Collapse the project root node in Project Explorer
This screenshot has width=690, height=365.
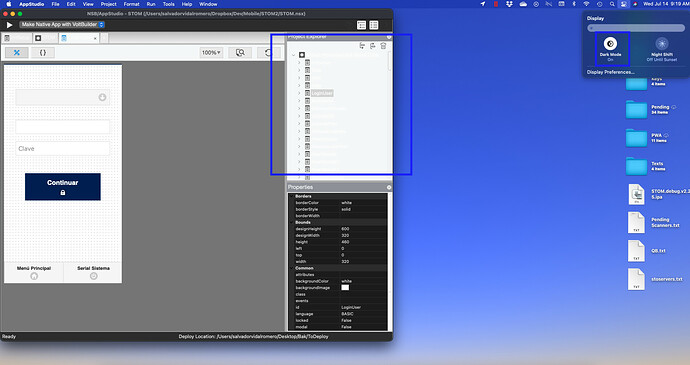click(294, 55)
